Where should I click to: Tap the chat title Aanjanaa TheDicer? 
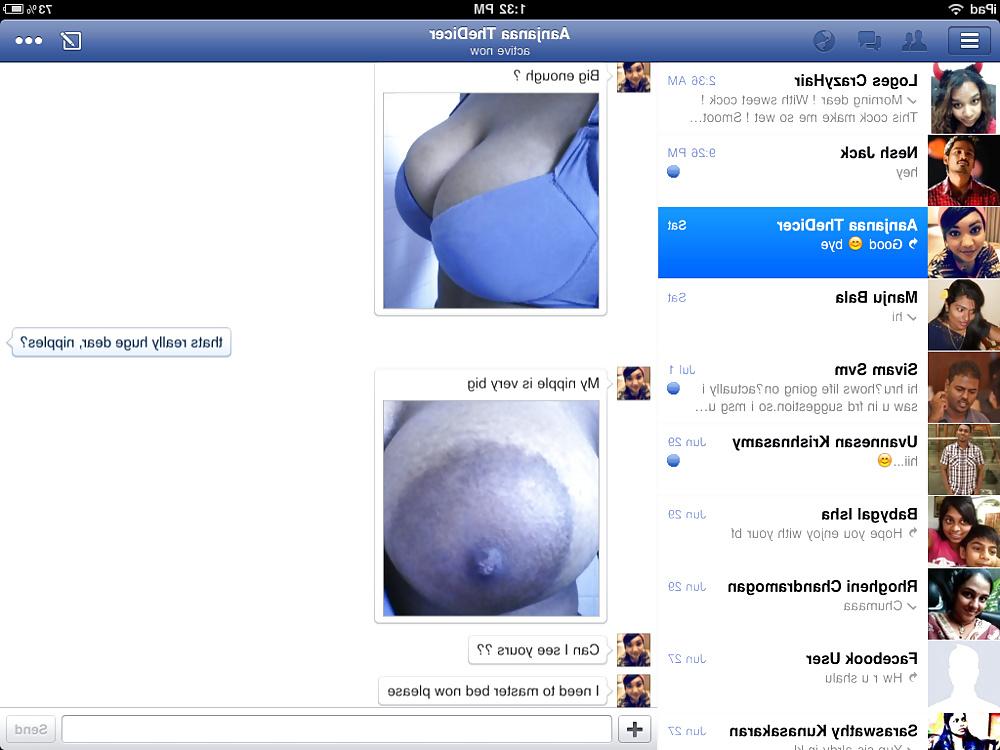tap(499, 34)
